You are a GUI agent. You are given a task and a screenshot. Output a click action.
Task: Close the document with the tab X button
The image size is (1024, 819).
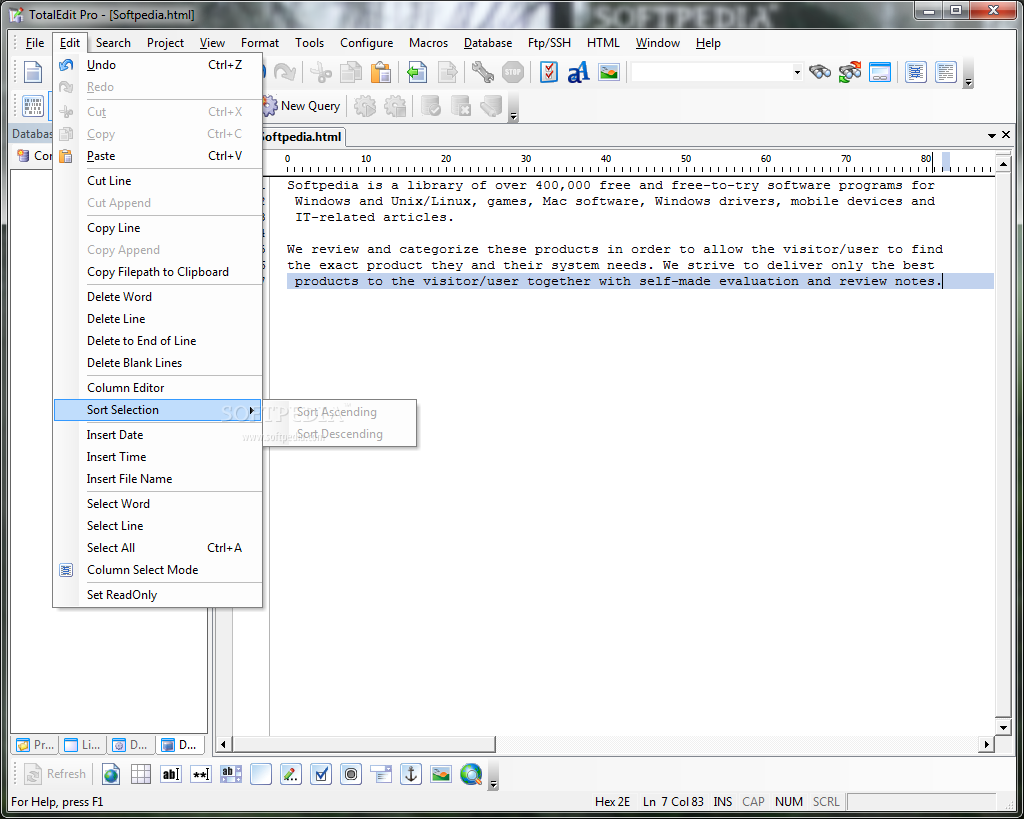click(1006, 135)
